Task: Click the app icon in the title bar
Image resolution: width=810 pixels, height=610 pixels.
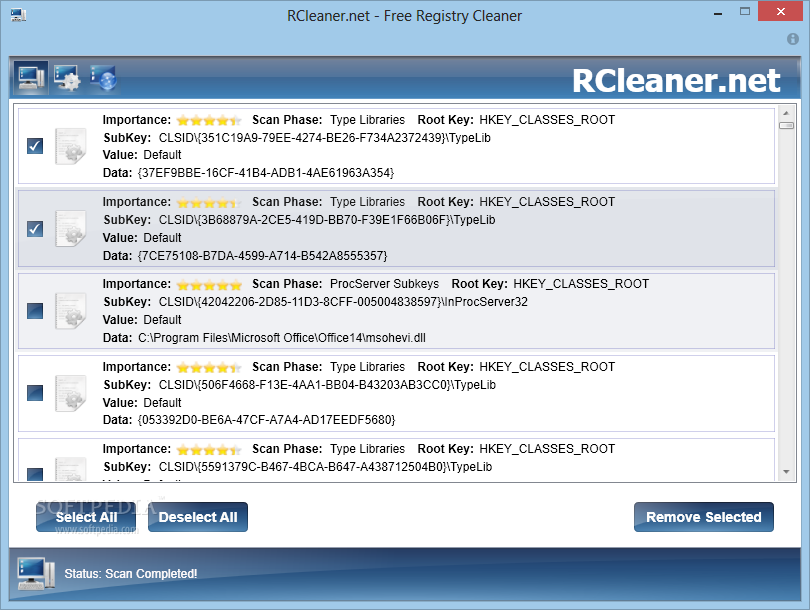Action: [x=19, y=15]
